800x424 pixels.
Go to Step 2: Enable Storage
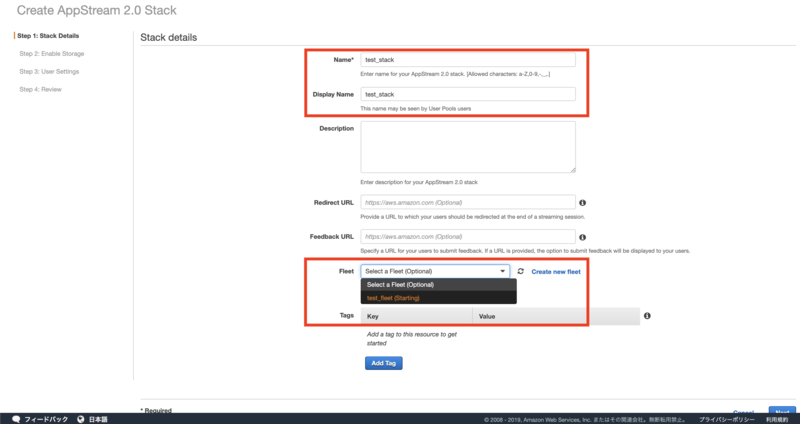tap(52, 54)
